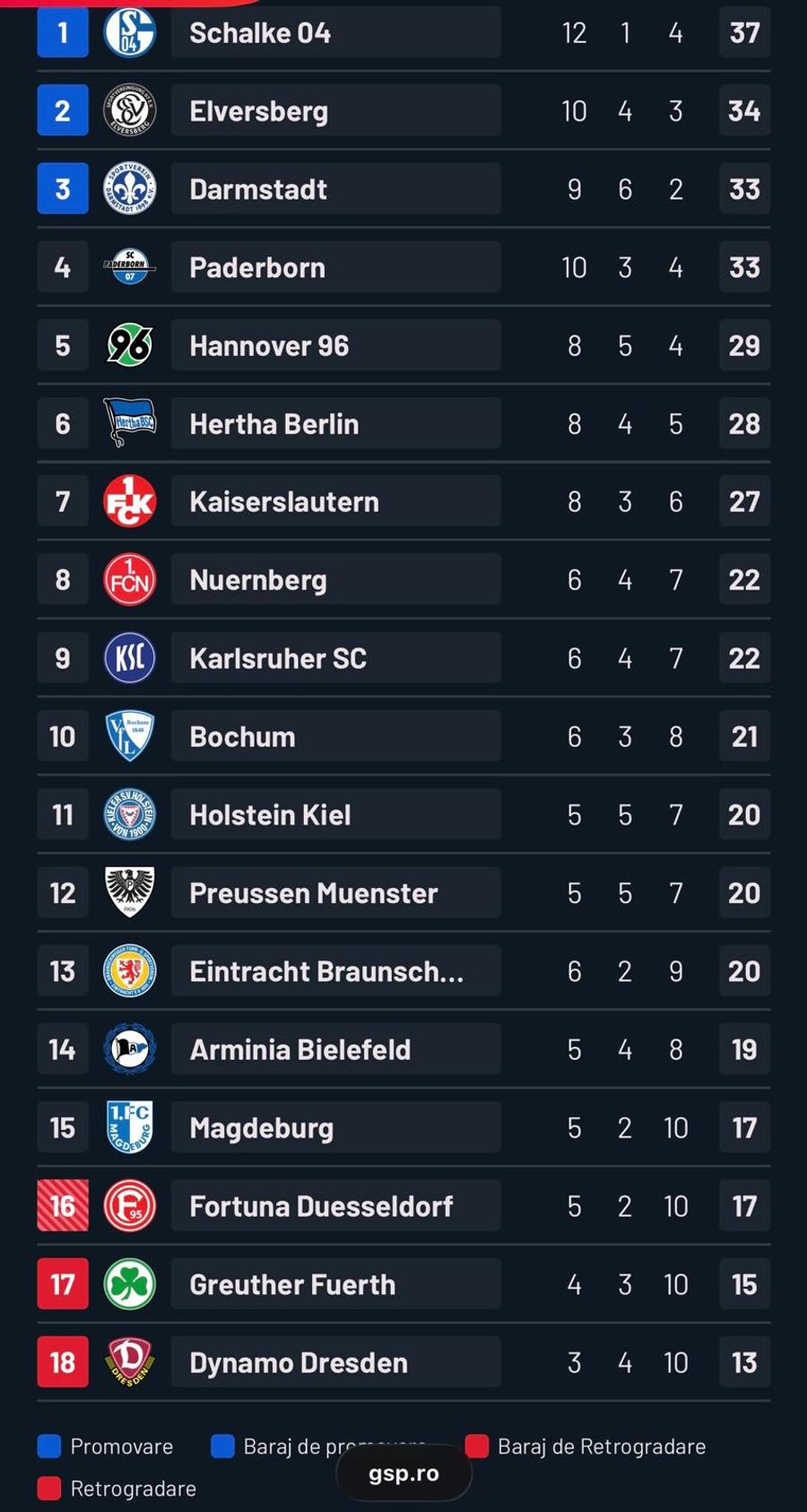Click the Dynamo Dresden crest
Viewport: 807px width, 1512px height.
point(130,1362)
